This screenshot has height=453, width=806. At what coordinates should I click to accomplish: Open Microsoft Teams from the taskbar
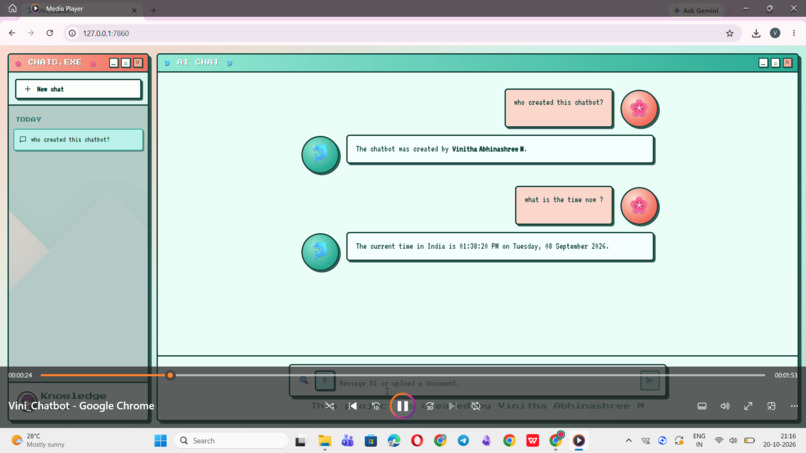[x=347, y=441]
